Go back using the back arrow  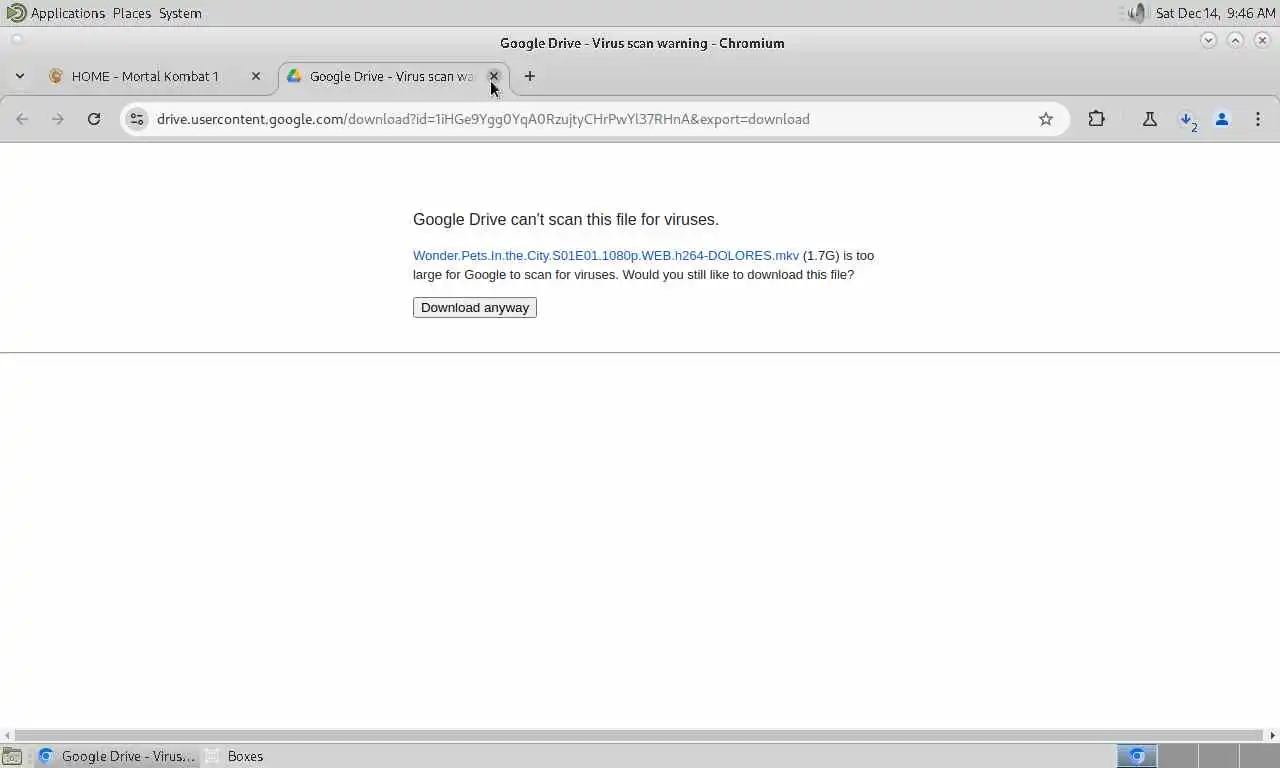[22, 119]
